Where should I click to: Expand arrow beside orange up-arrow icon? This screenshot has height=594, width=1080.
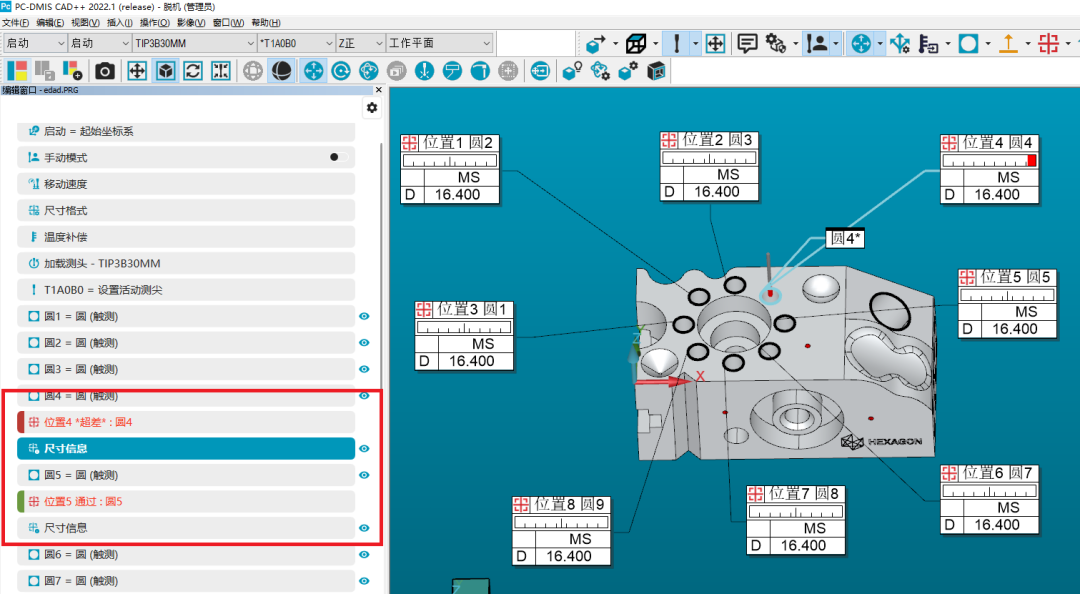point(1028,43)
